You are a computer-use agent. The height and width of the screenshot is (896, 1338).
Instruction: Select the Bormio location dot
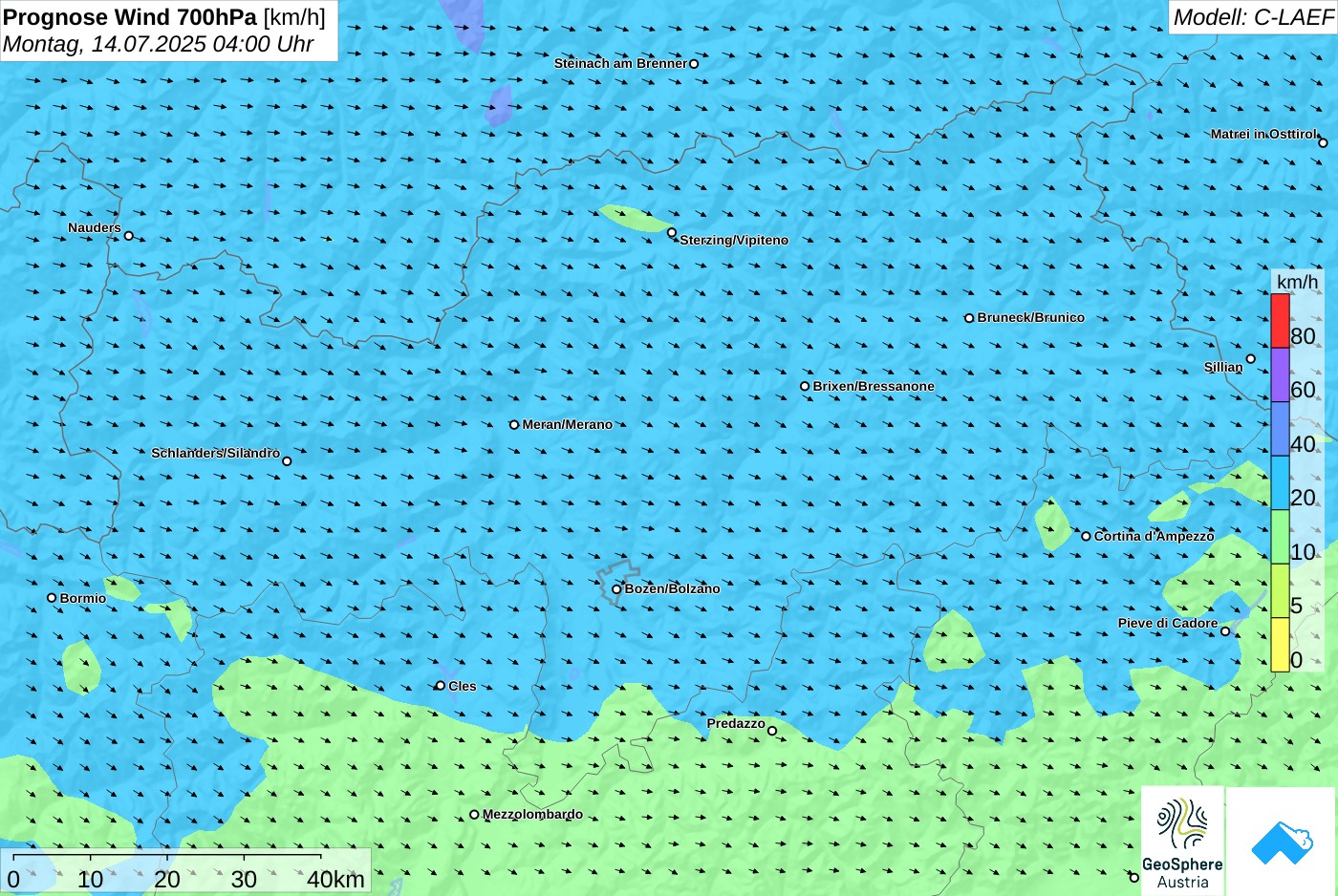point(52,598)
